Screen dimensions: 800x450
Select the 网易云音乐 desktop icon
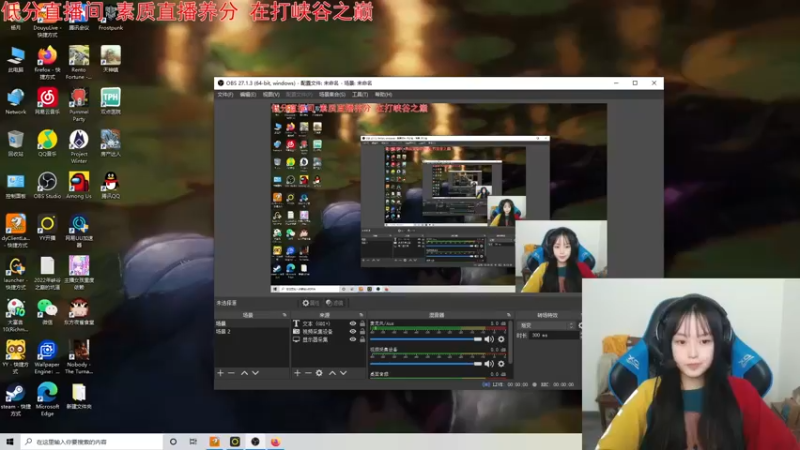[47, 101]
